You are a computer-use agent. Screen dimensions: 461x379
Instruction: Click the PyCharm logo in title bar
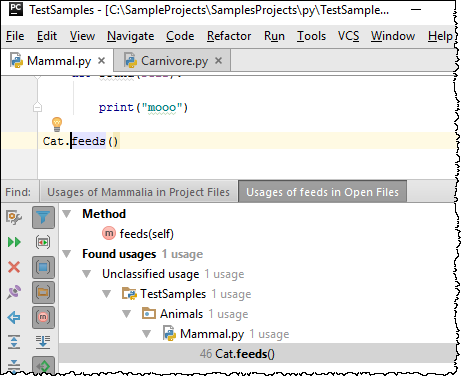click(15, 8)
